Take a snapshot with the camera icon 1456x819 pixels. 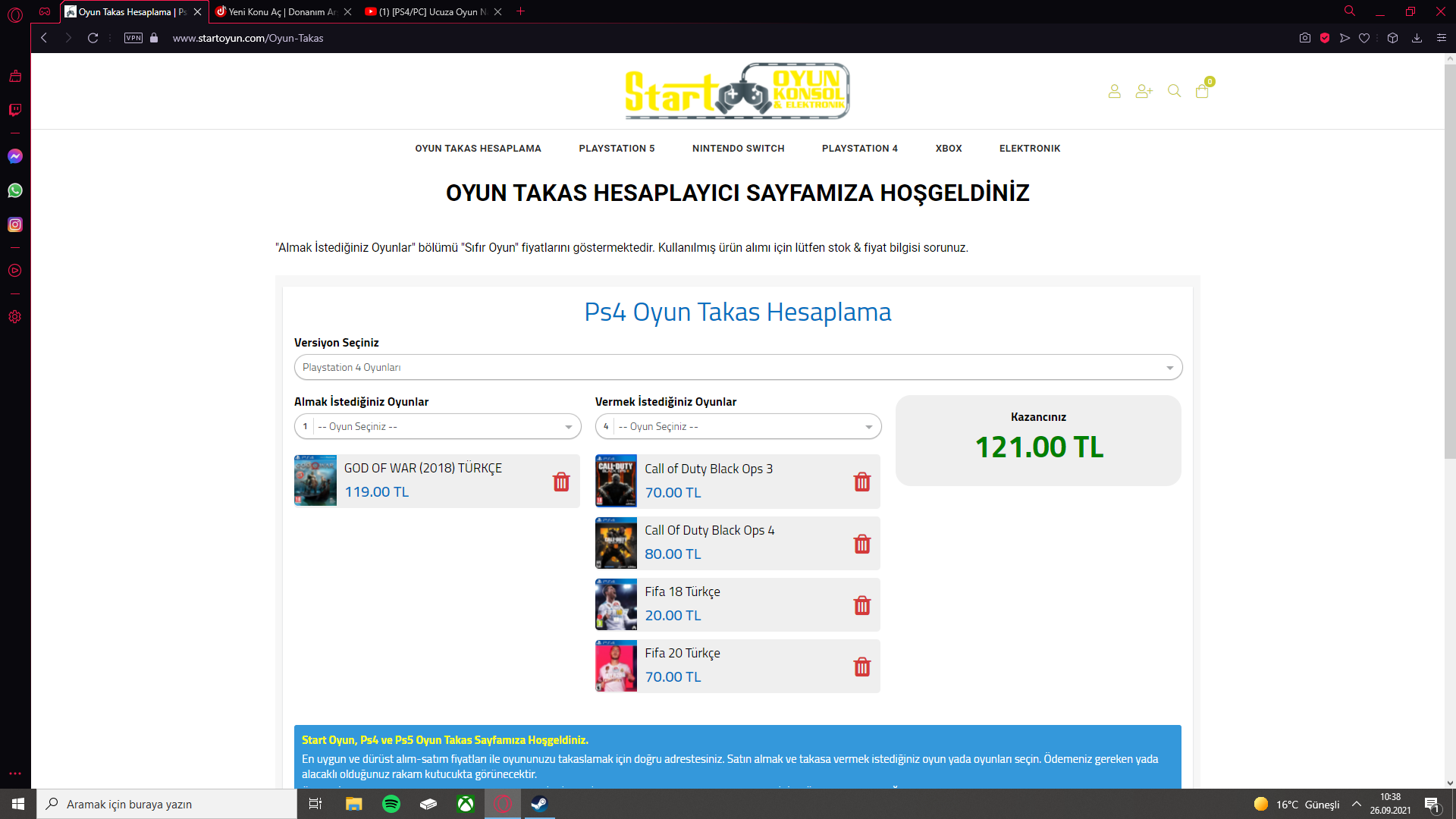(1305, 38)
